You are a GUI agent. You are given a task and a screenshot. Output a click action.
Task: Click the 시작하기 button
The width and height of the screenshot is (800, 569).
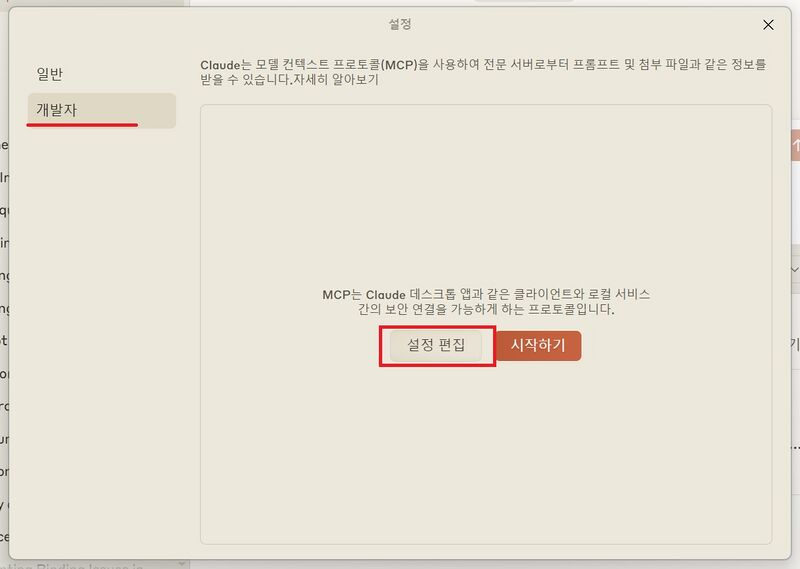pyautogui.click(x=538, y=345)
